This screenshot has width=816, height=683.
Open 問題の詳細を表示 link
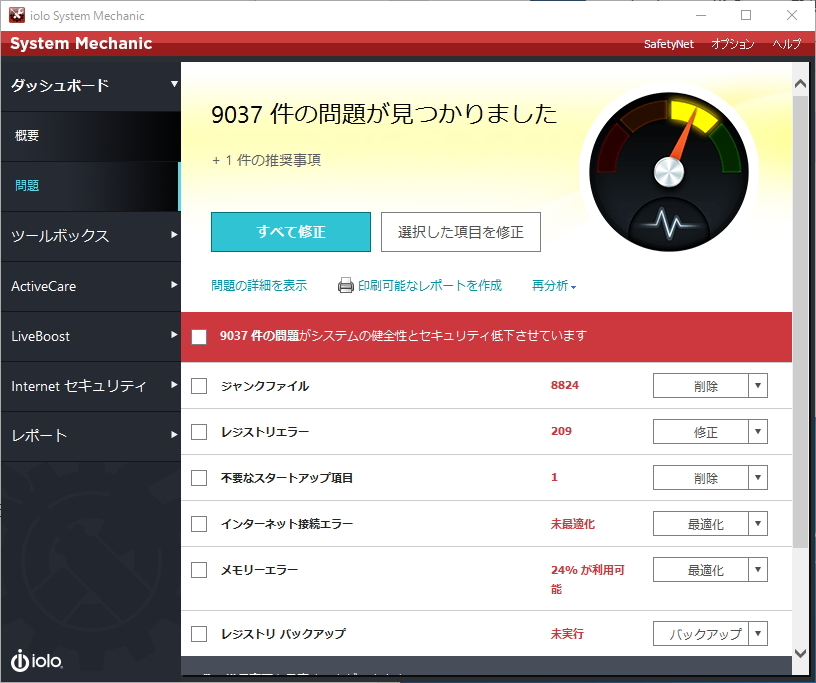pyautogui.click(x=259, y=285)
